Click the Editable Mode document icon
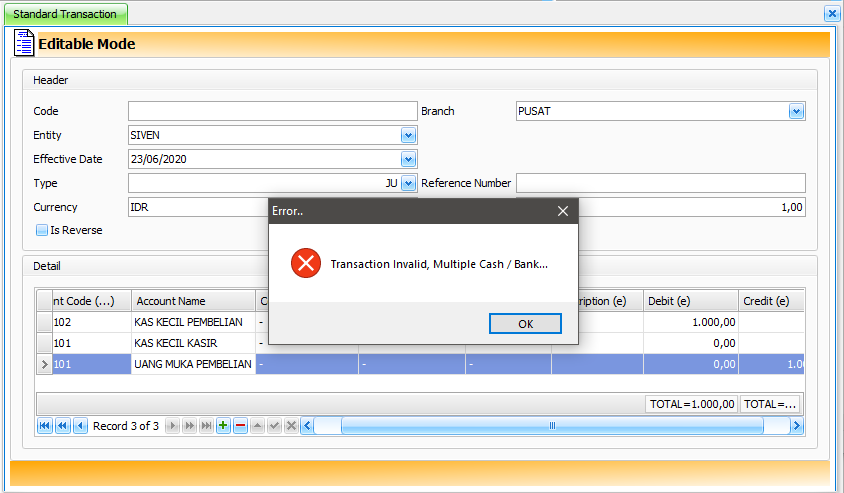Viewport: 844px width, 493px height. tap(24, 43)
